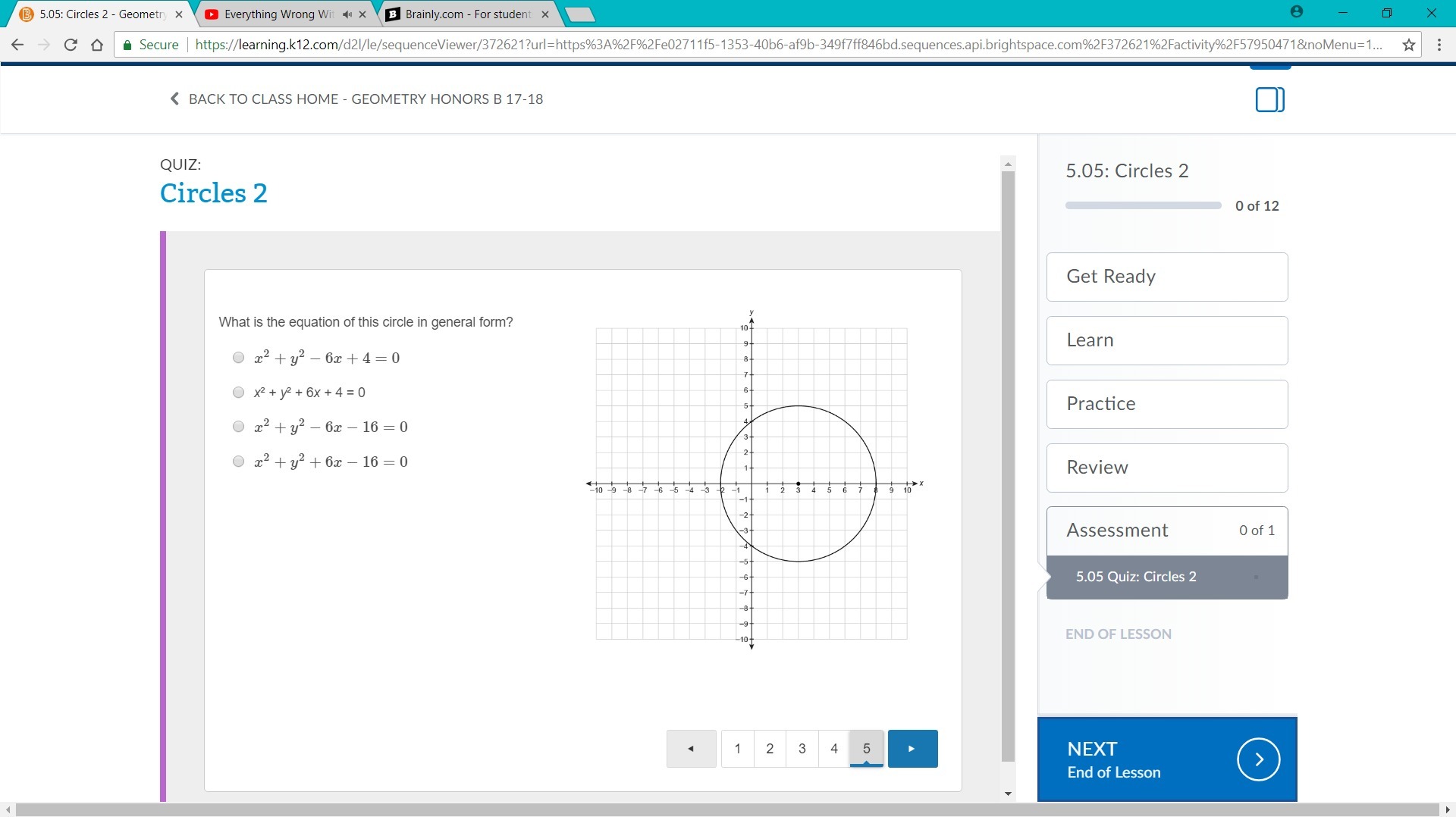This screenshot has width=1456, height=817.
Task: Click the quiz scrollbar down arrow
Action: (1008, 794)
